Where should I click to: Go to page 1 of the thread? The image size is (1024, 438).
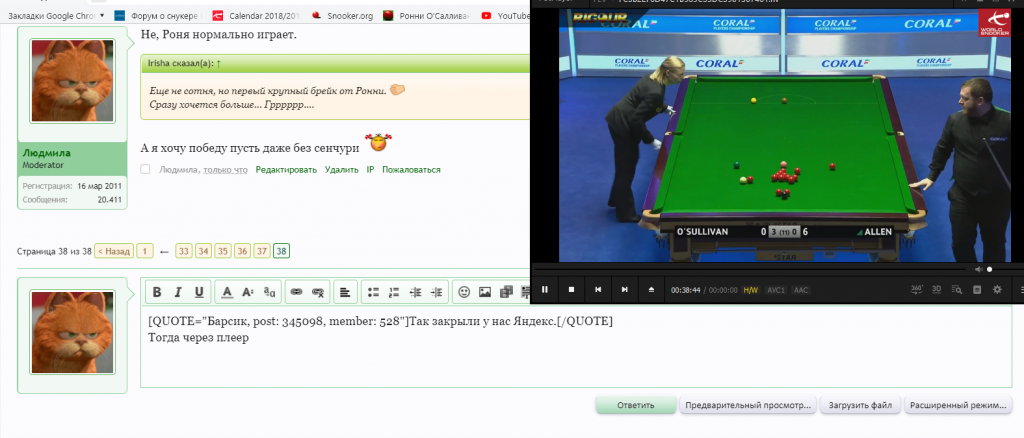pyautogui.click(x=145, y=251)
